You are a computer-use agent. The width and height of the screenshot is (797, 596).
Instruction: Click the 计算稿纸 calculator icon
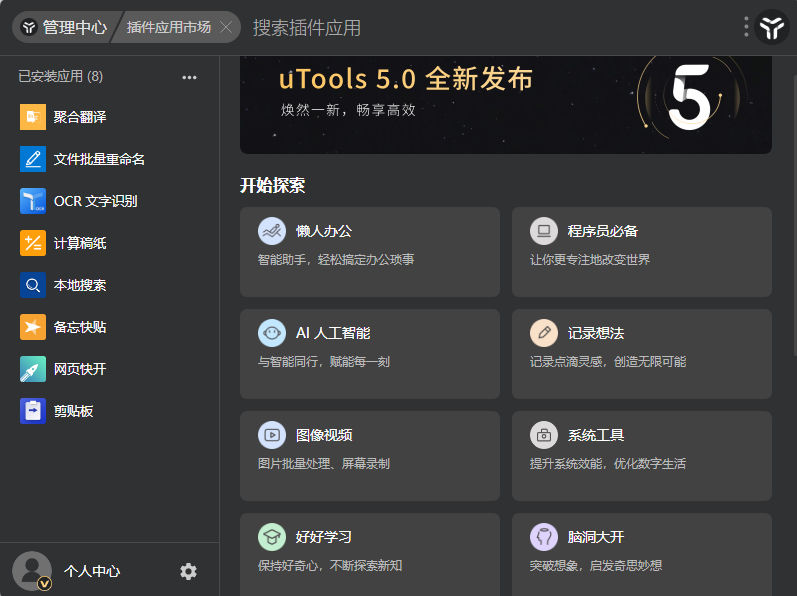click(x=33, y=243)
